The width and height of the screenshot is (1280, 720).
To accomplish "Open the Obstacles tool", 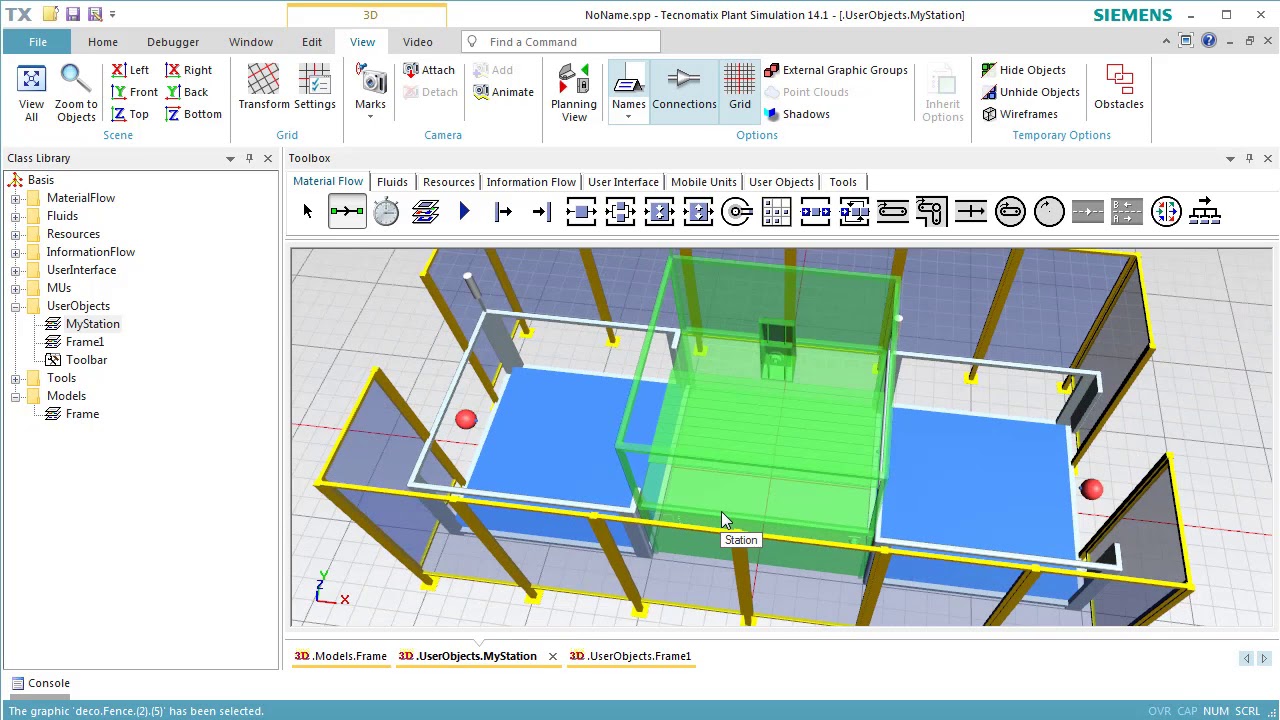I will tap(1119, 87).
